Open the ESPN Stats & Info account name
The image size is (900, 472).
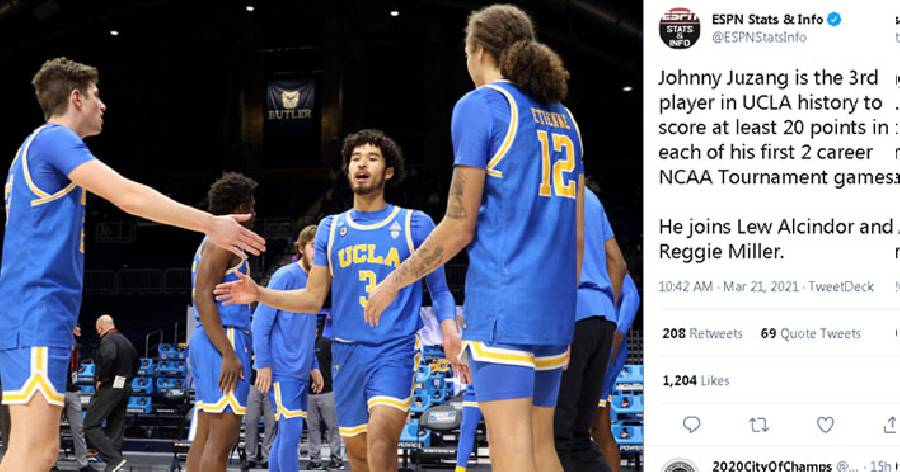(x=767, y=19)
